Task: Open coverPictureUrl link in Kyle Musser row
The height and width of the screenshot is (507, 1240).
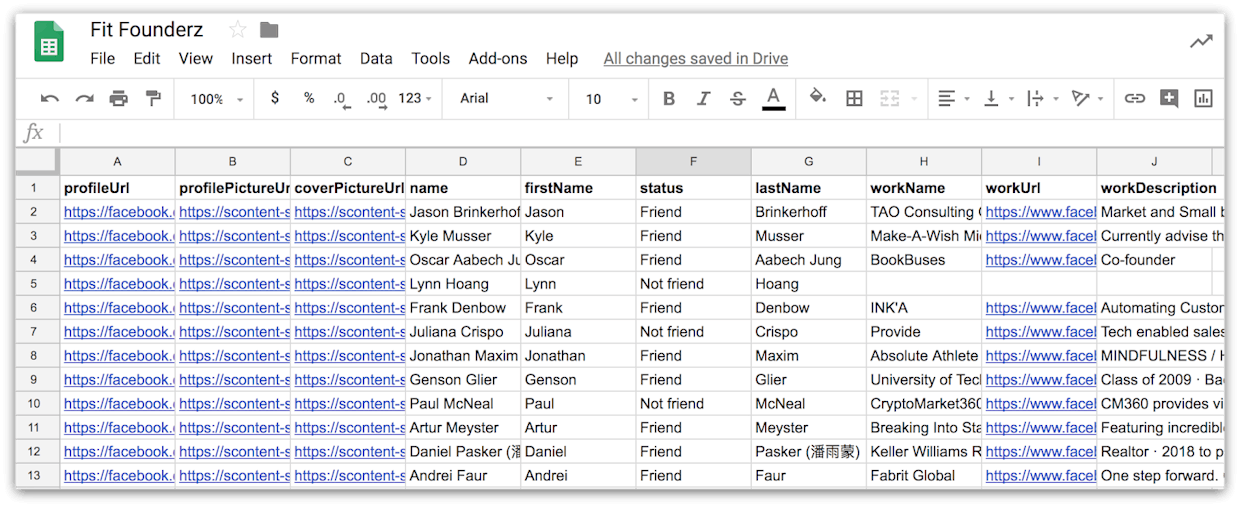Action: [348, 236]
